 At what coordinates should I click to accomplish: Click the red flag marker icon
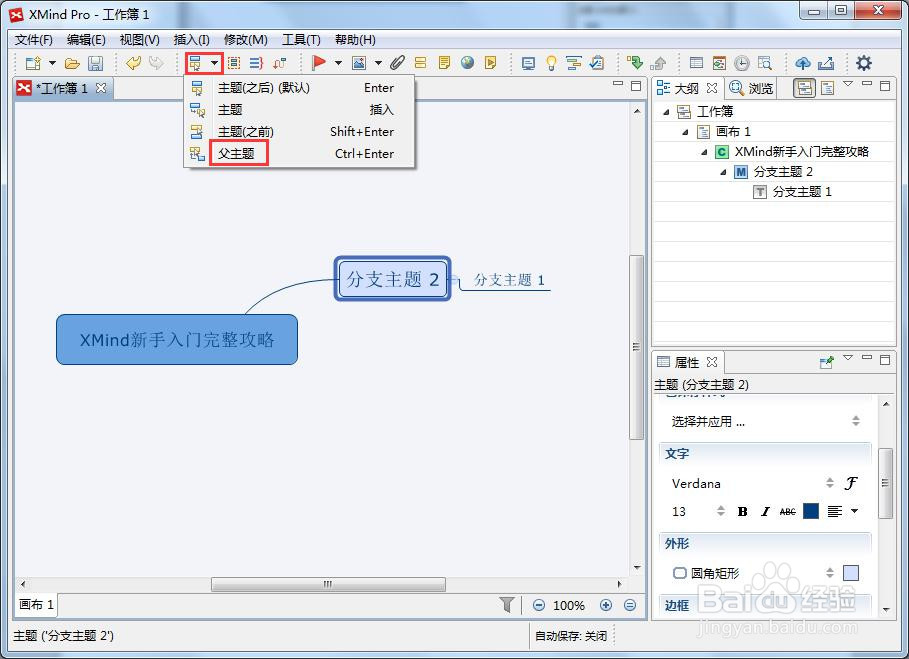click(318, 63)
